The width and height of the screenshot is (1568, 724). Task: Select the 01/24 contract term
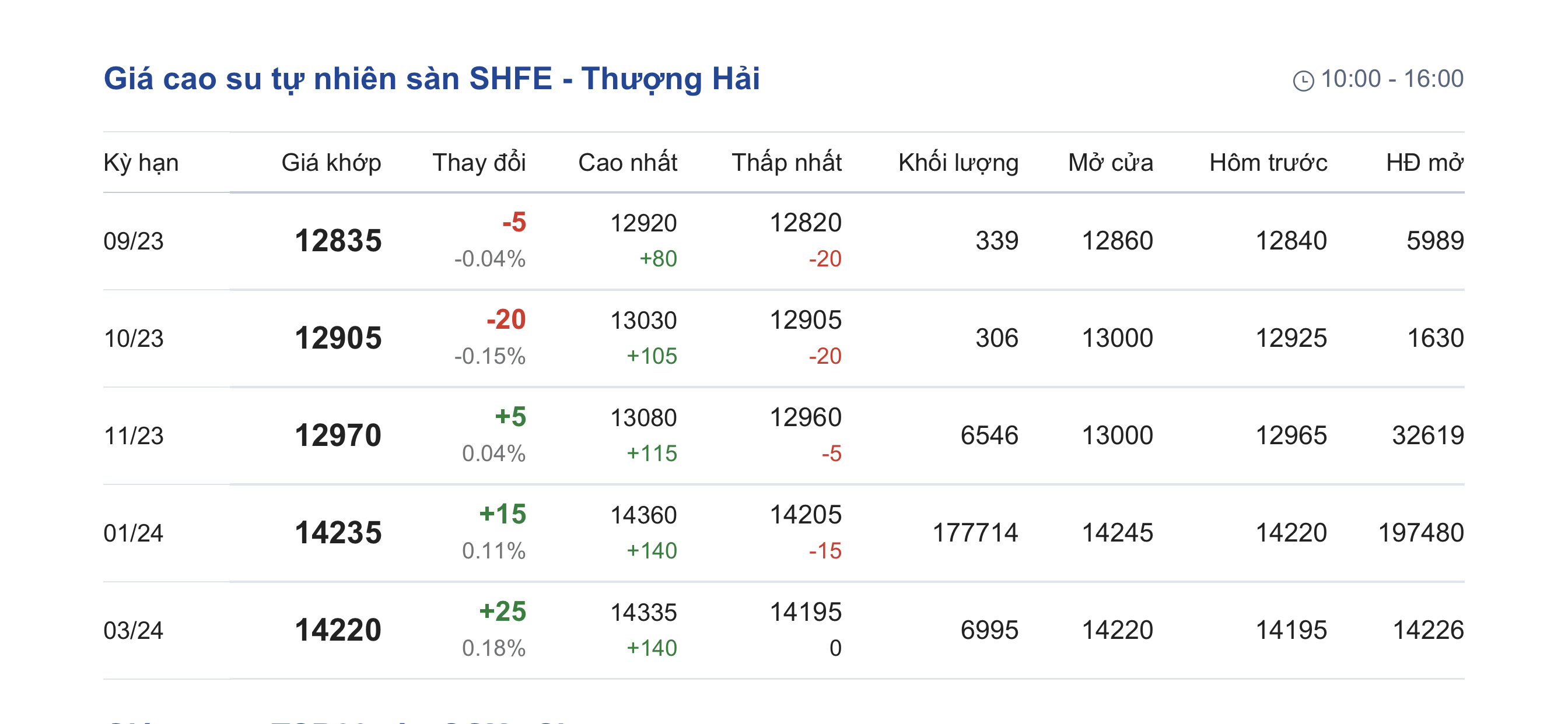tap(134, 533)
